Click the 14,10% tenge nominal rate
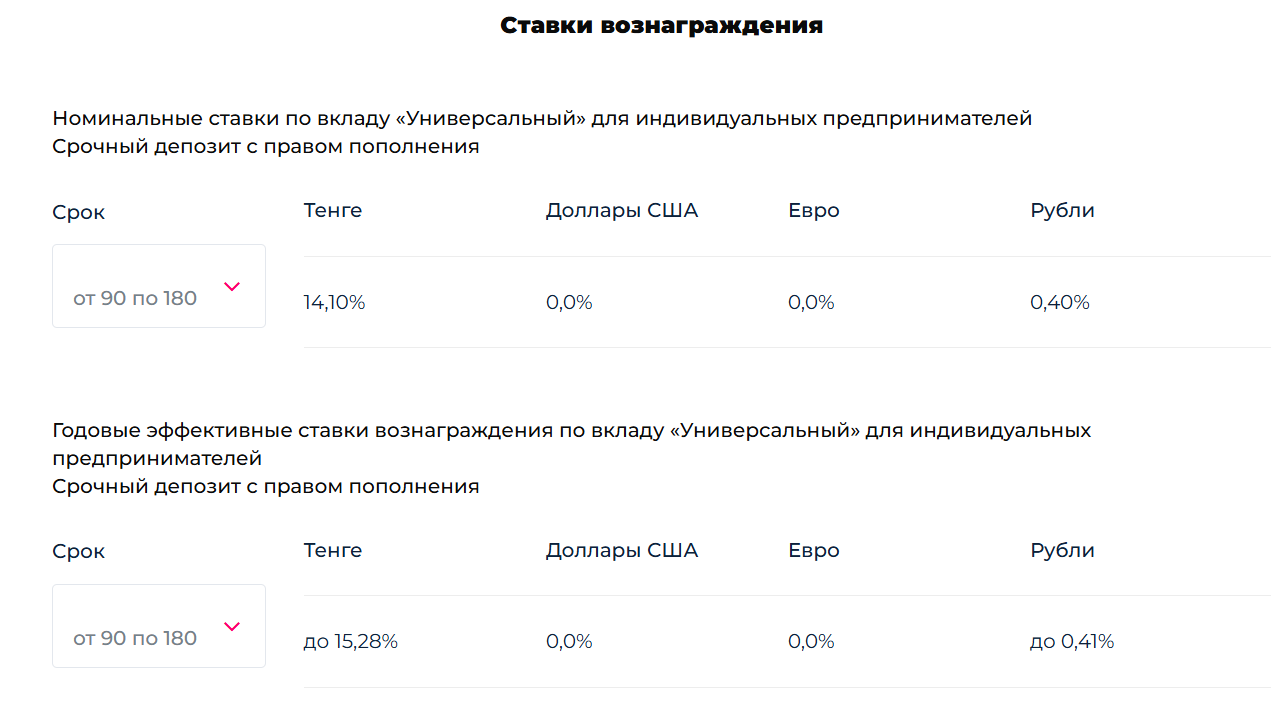Viewport: 1272px width, 711px height. pyautogui.click(x=334, y=302)
